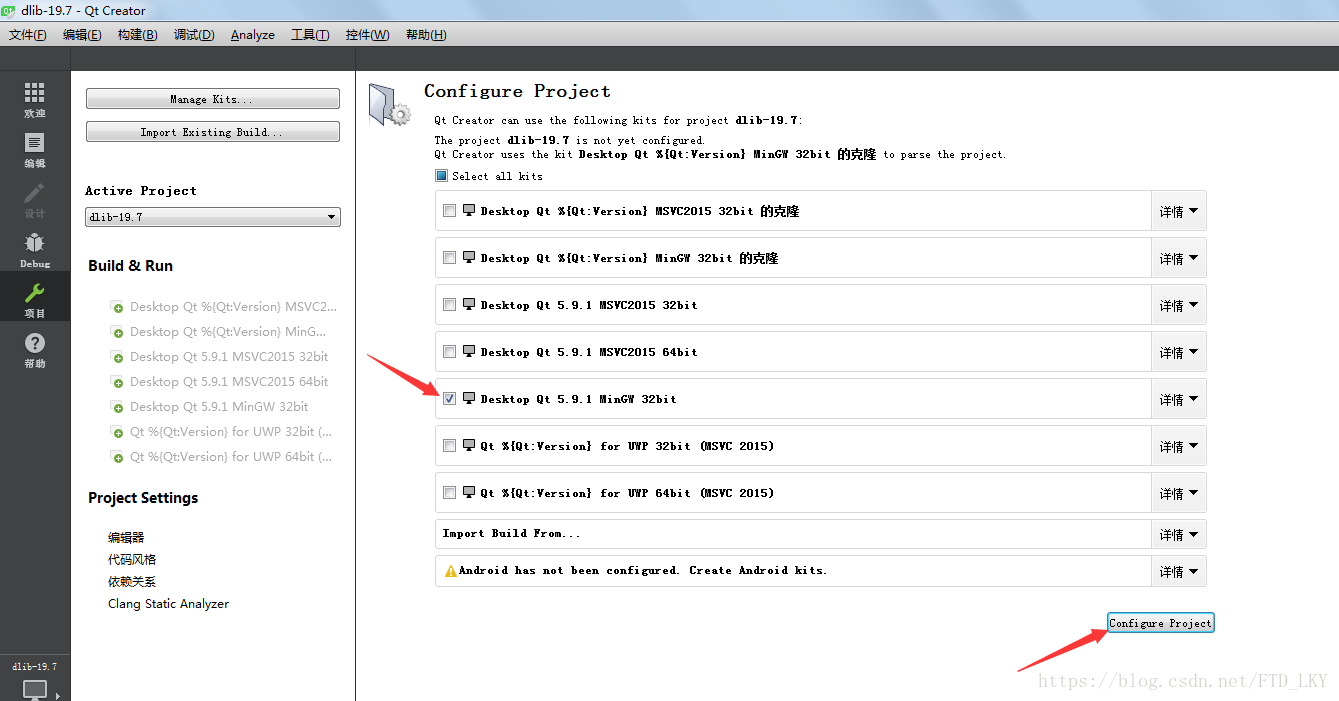Open the Welcome (欢迎) mode

point(35,100)
